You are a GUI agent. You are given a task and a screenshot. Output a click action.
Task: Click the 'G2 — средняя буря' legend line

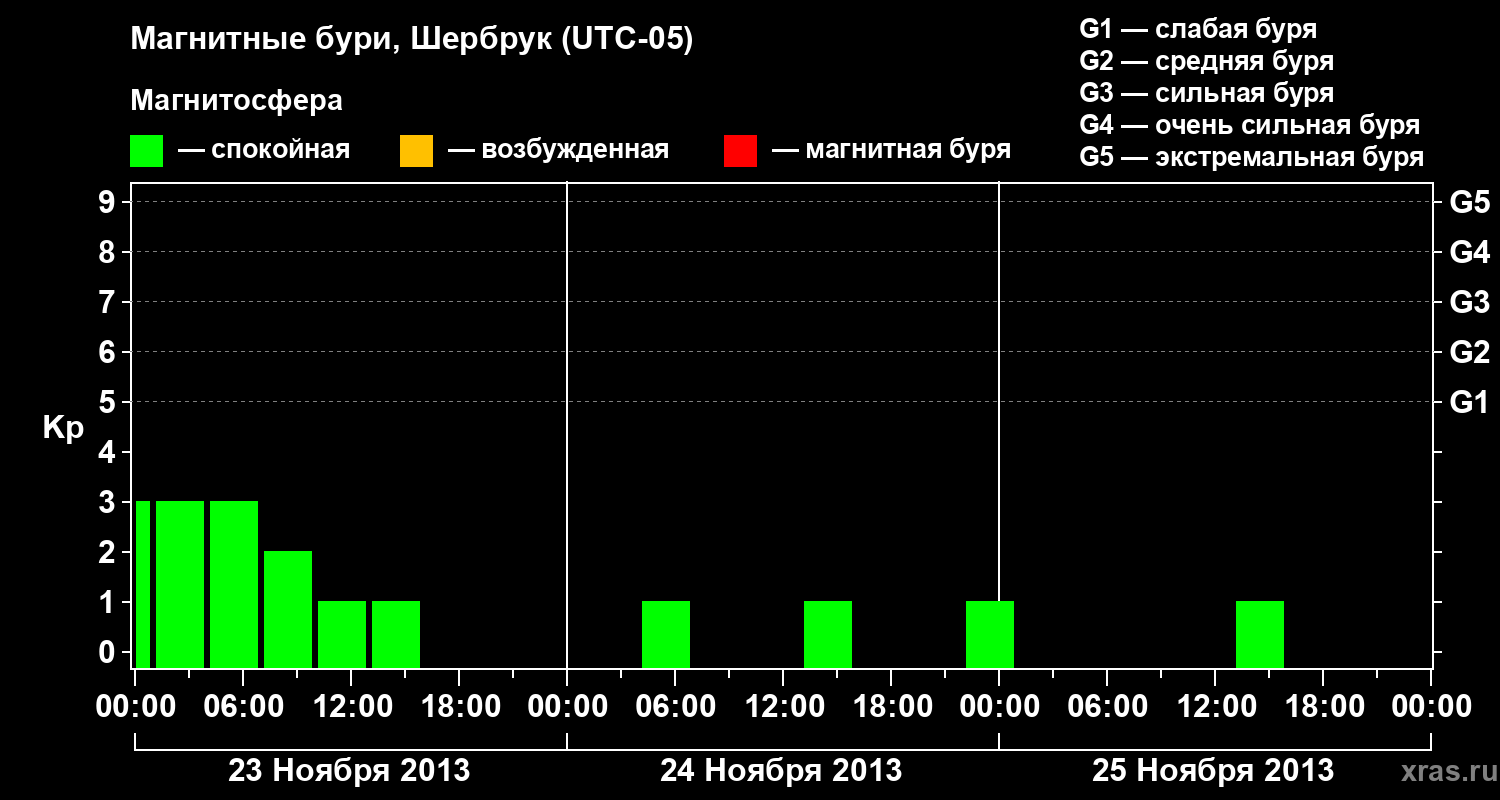click(1207, 61)
